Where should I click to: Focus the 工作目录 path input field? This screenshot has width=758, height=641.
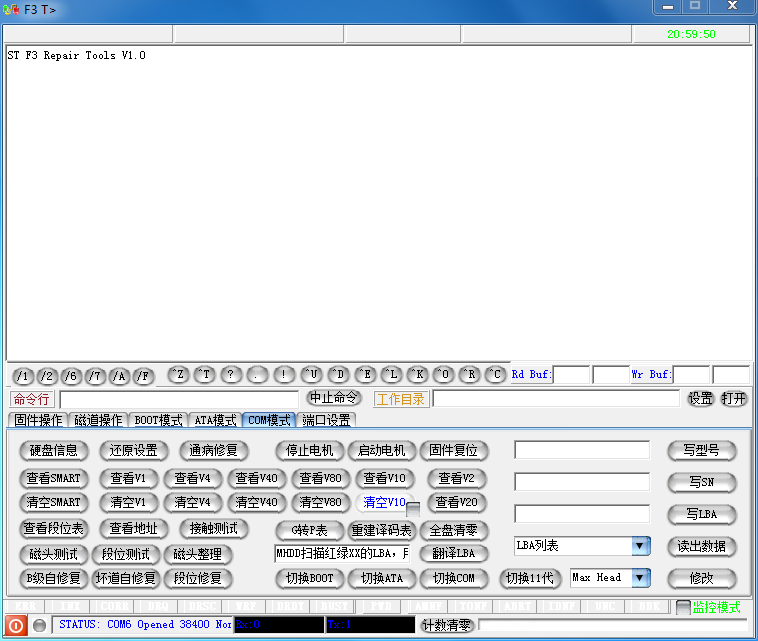coord(556,399)
